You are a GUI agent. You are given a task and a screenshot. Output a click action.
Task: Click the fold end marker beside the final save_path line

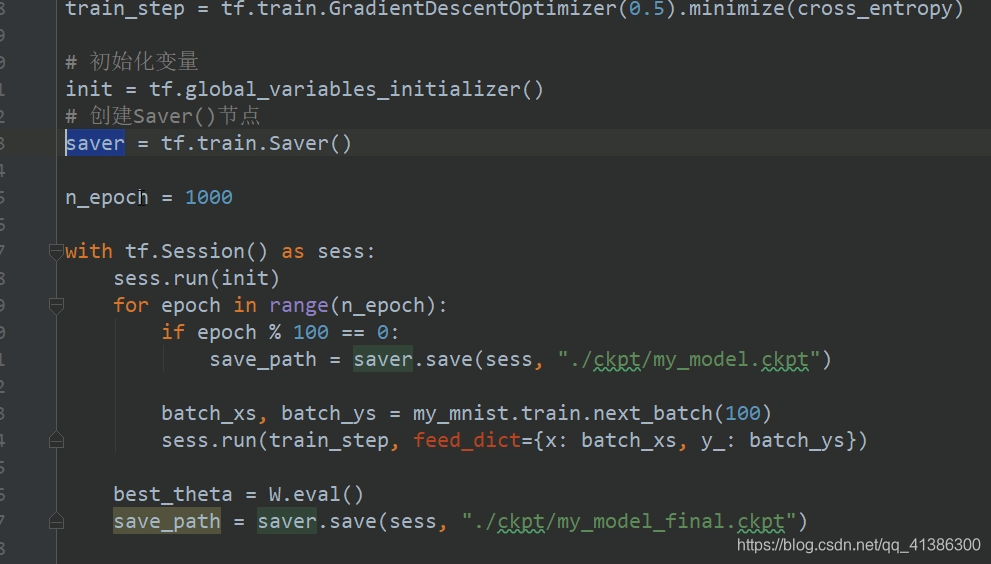(x=56, y=521)
